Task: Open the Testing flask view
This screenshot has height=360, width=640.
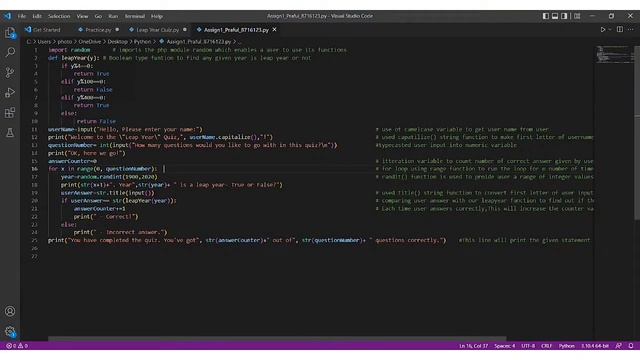Action: tap(10, 132)
